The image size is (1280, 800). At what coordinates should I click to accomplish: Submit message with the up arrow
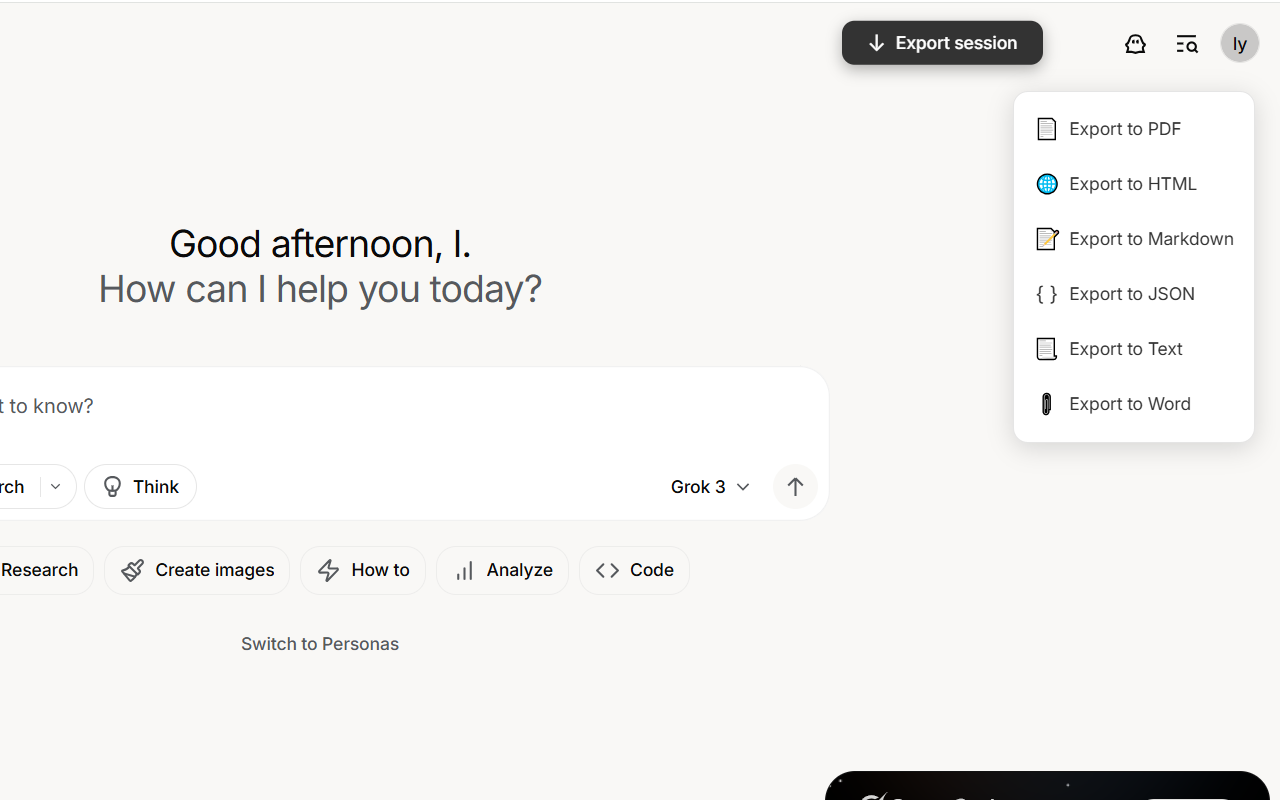click(x=795, y=487)
